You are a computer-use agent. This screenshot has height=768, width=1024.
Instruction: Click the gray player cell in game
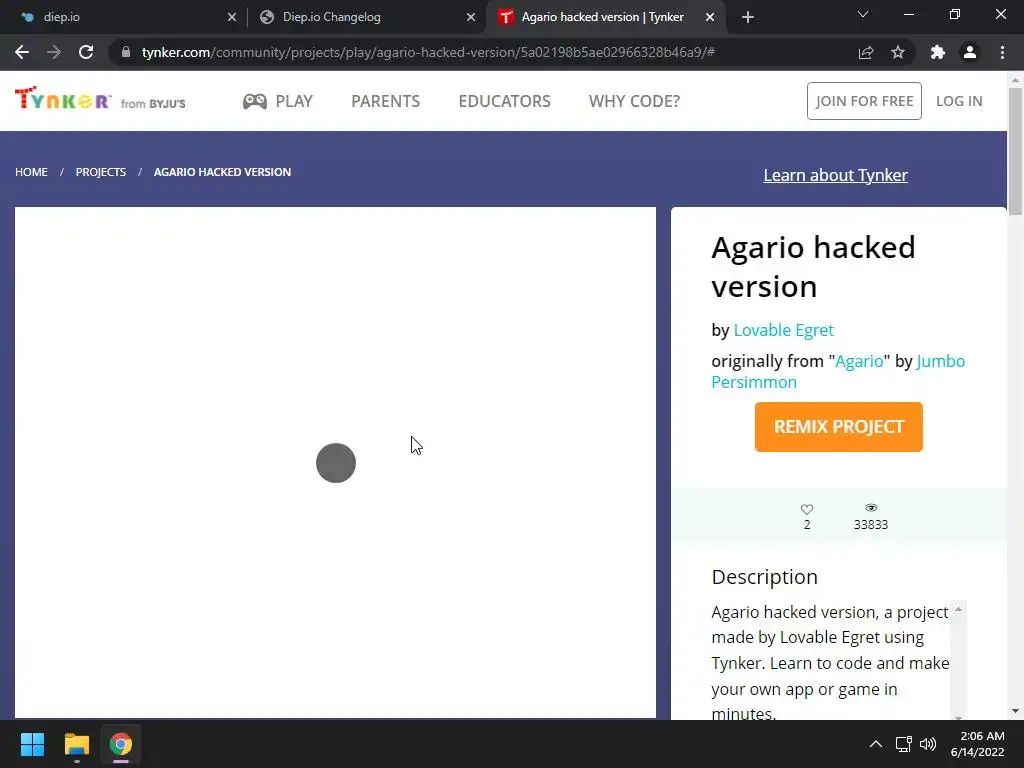pos(336,463)
